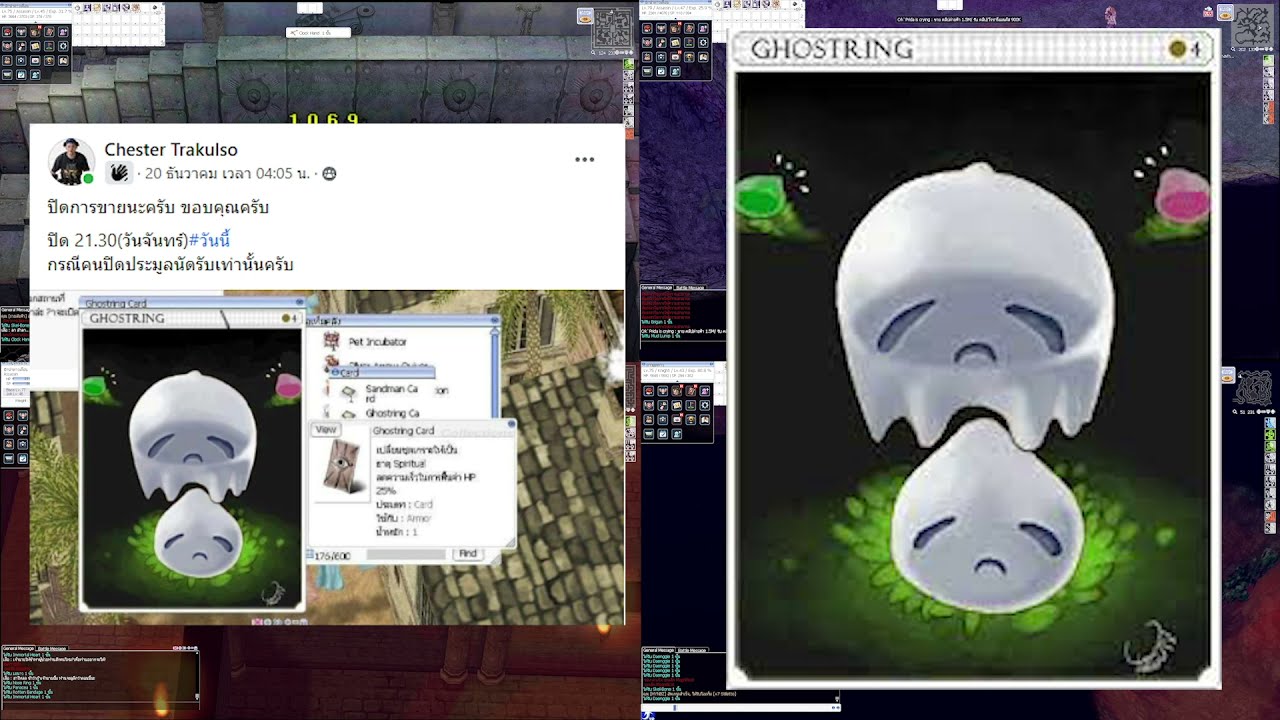
Task: Open the small Ghostring card illustration in post
Action: coord(192,467)
